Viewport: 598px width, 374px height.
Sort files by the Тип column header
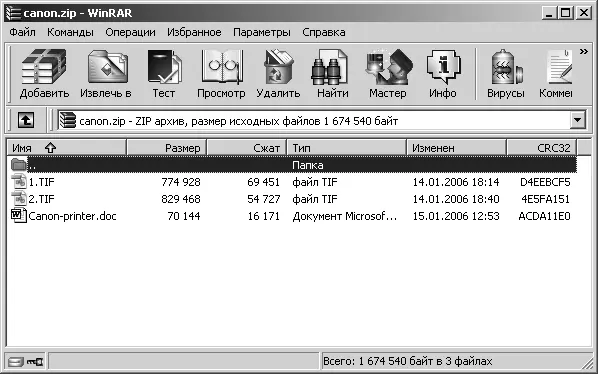coord(347,148)
